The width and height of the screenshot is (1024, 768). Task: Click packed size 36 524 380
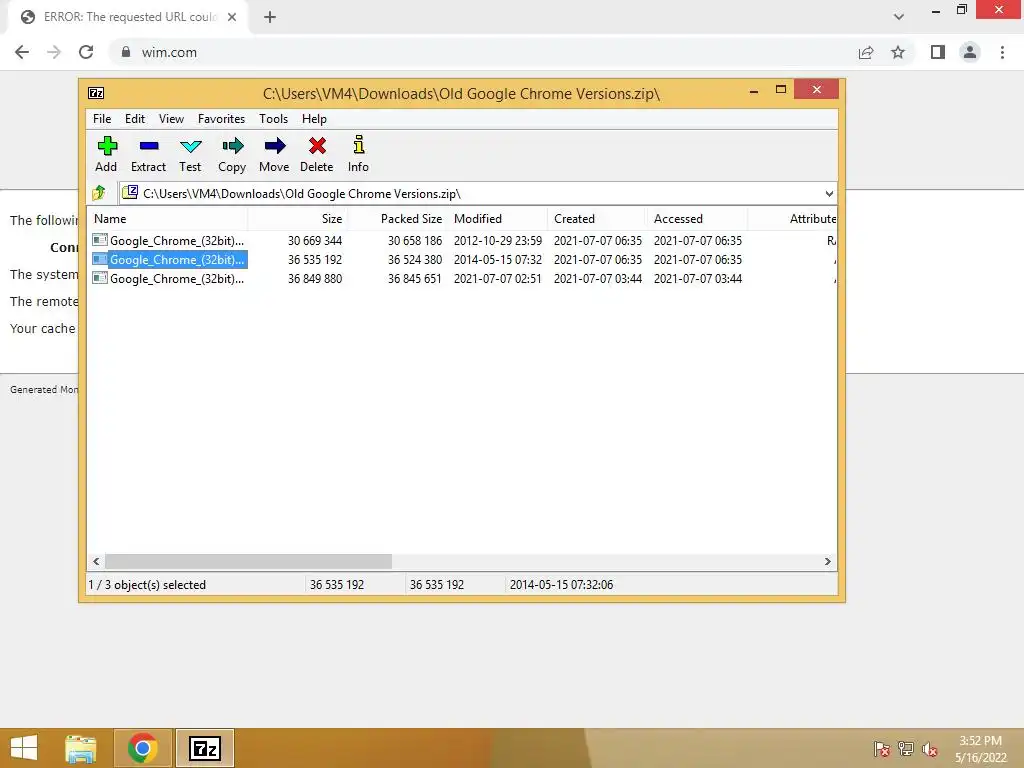(x=415, y=259)
